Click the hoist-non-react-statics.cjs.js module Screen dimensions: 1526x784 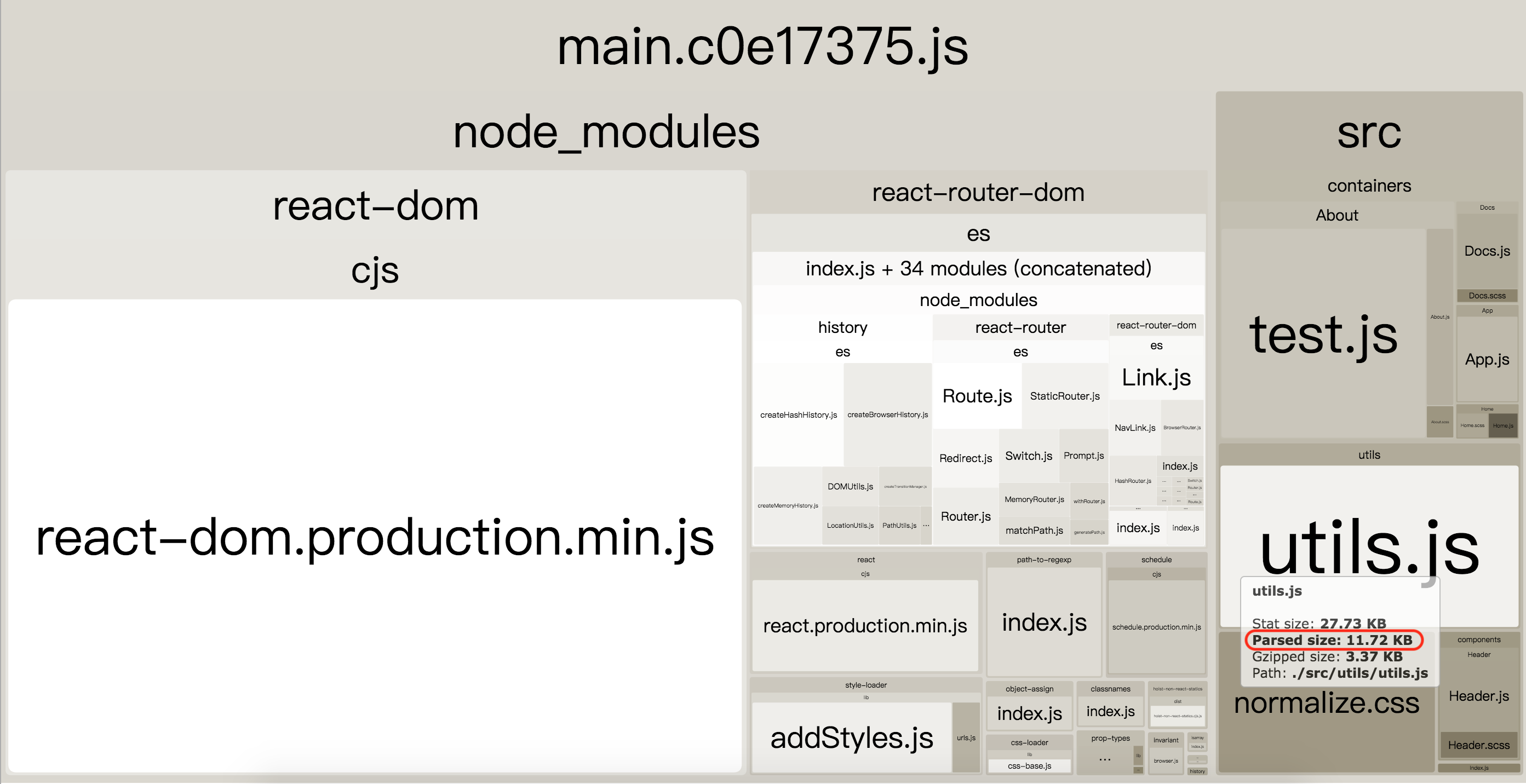click(1177, 716)
